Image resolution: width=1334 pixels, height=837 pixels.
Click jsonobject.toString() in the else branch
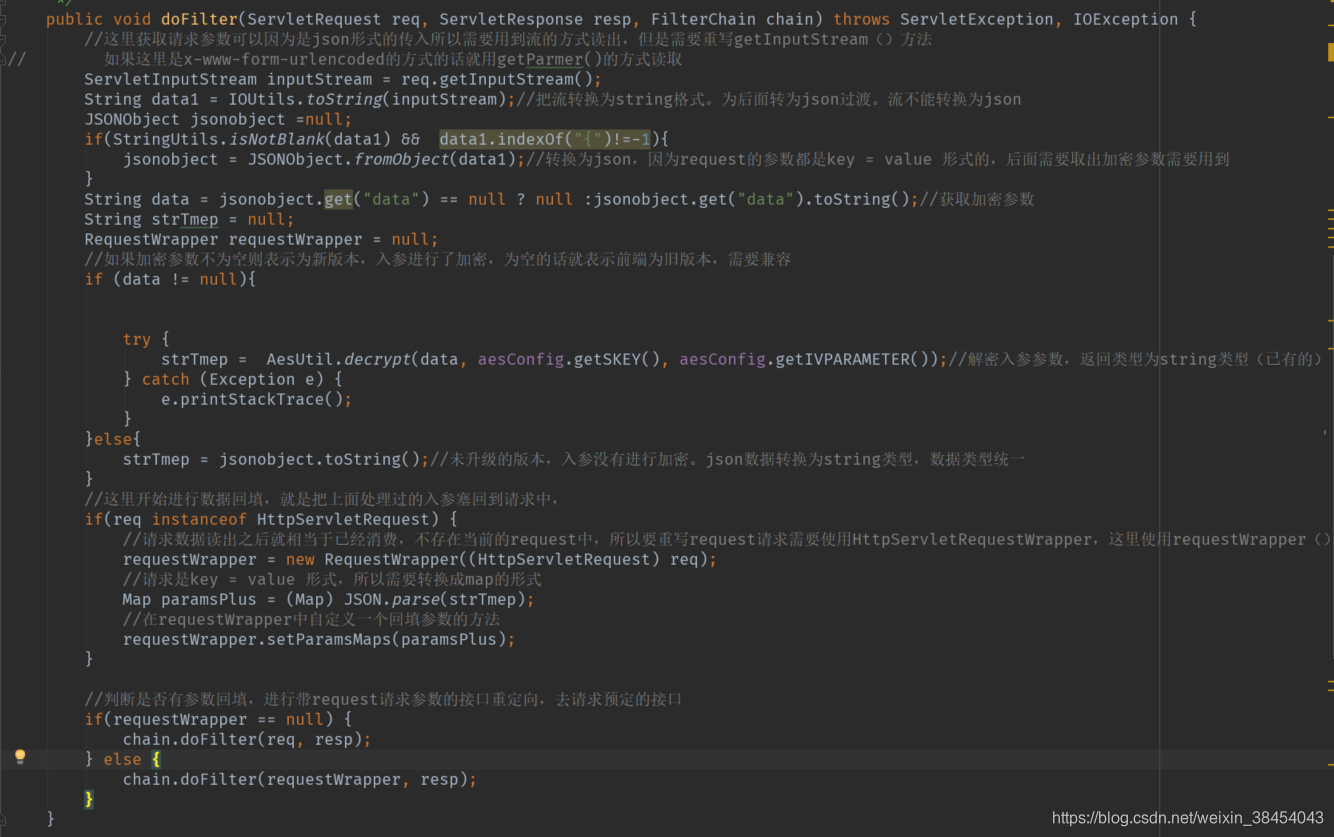click(324, 459)
